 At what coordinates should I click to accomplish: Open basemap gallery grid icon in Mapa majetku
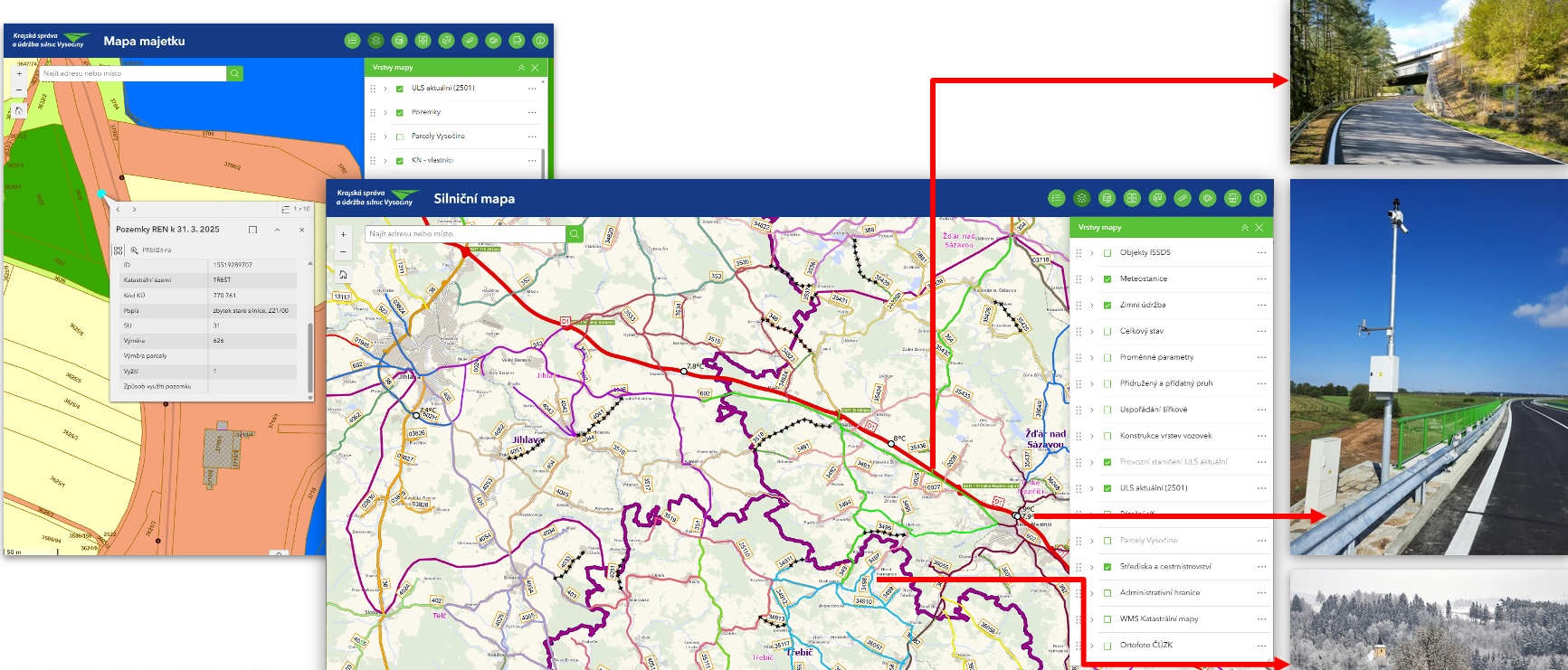[x=423, y=41]
